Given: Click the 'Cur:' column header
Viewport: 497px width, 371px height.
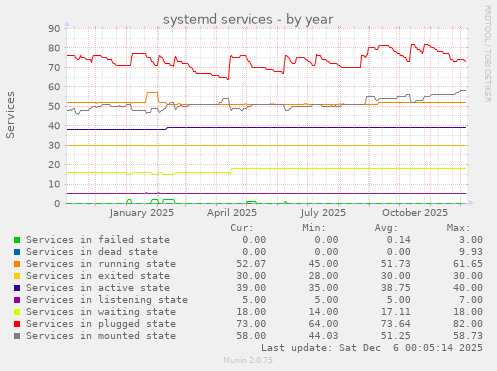Looking at the screenshot, I should pos(242,228).
